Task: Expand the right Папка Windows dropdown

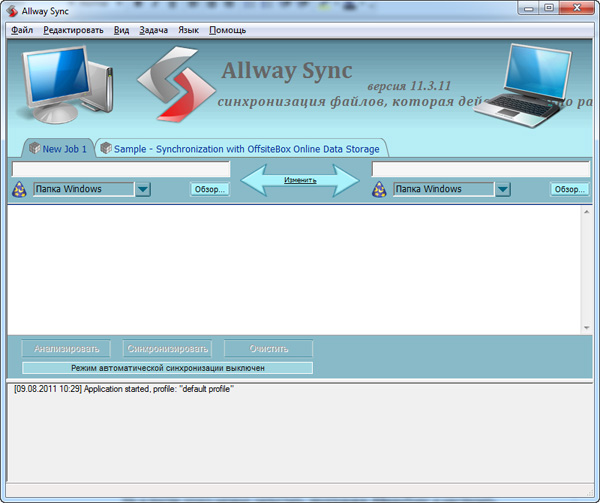Action: pyautogui.click(x=502, y=190)
